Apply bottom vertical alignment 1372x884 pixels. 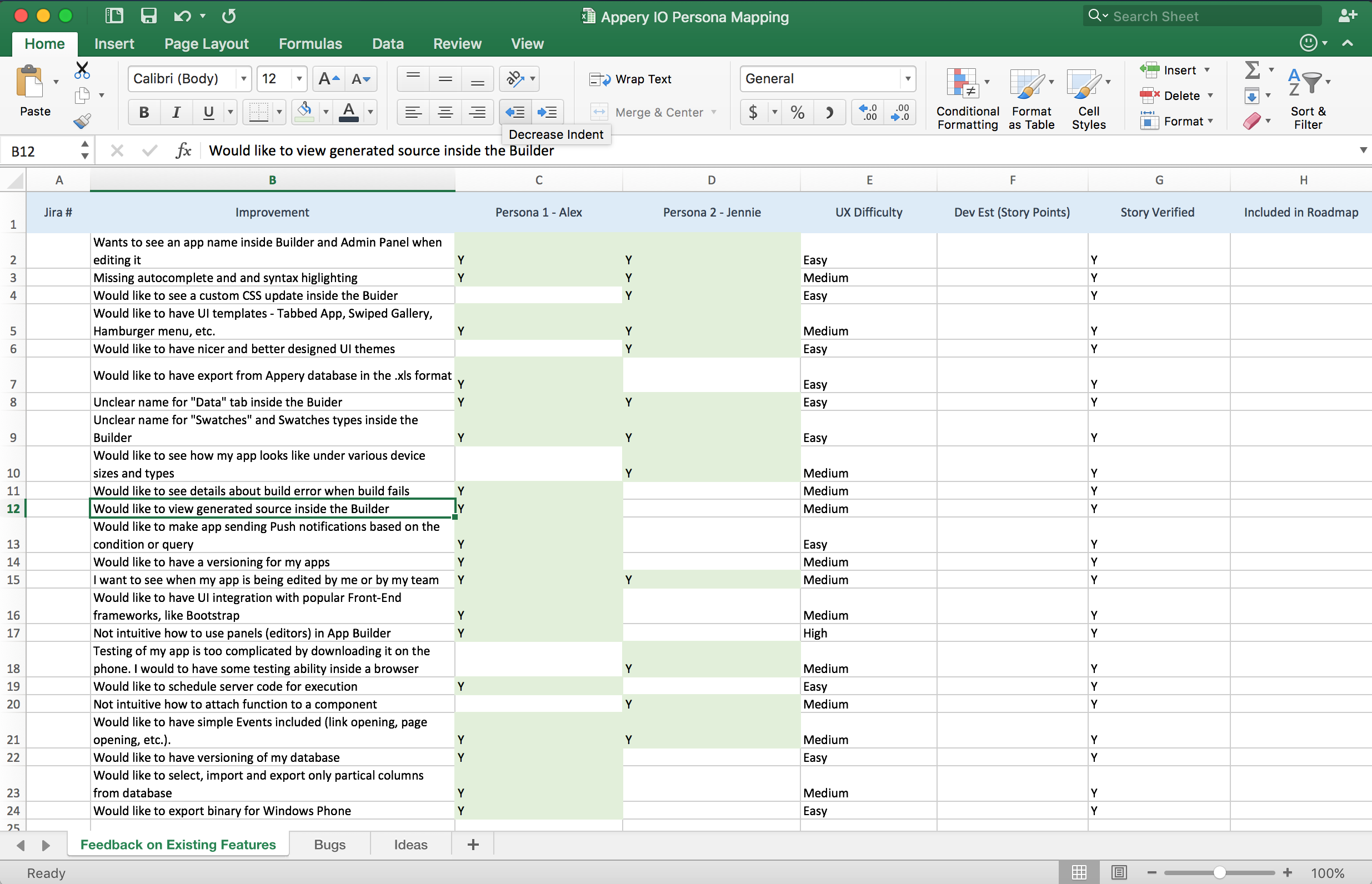pyautogui.click(x=478, y=79)
